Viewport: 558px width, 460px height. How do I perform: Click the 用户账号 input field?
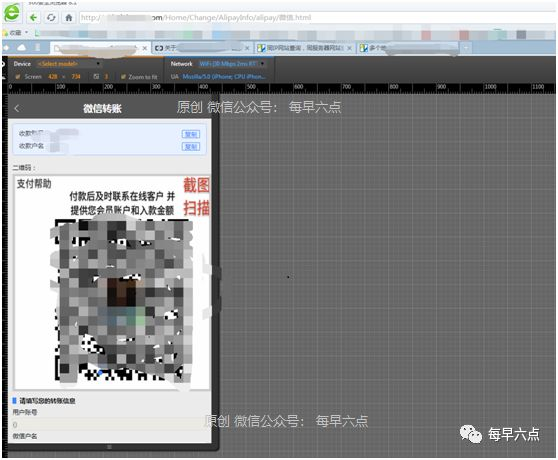(109, 424)
